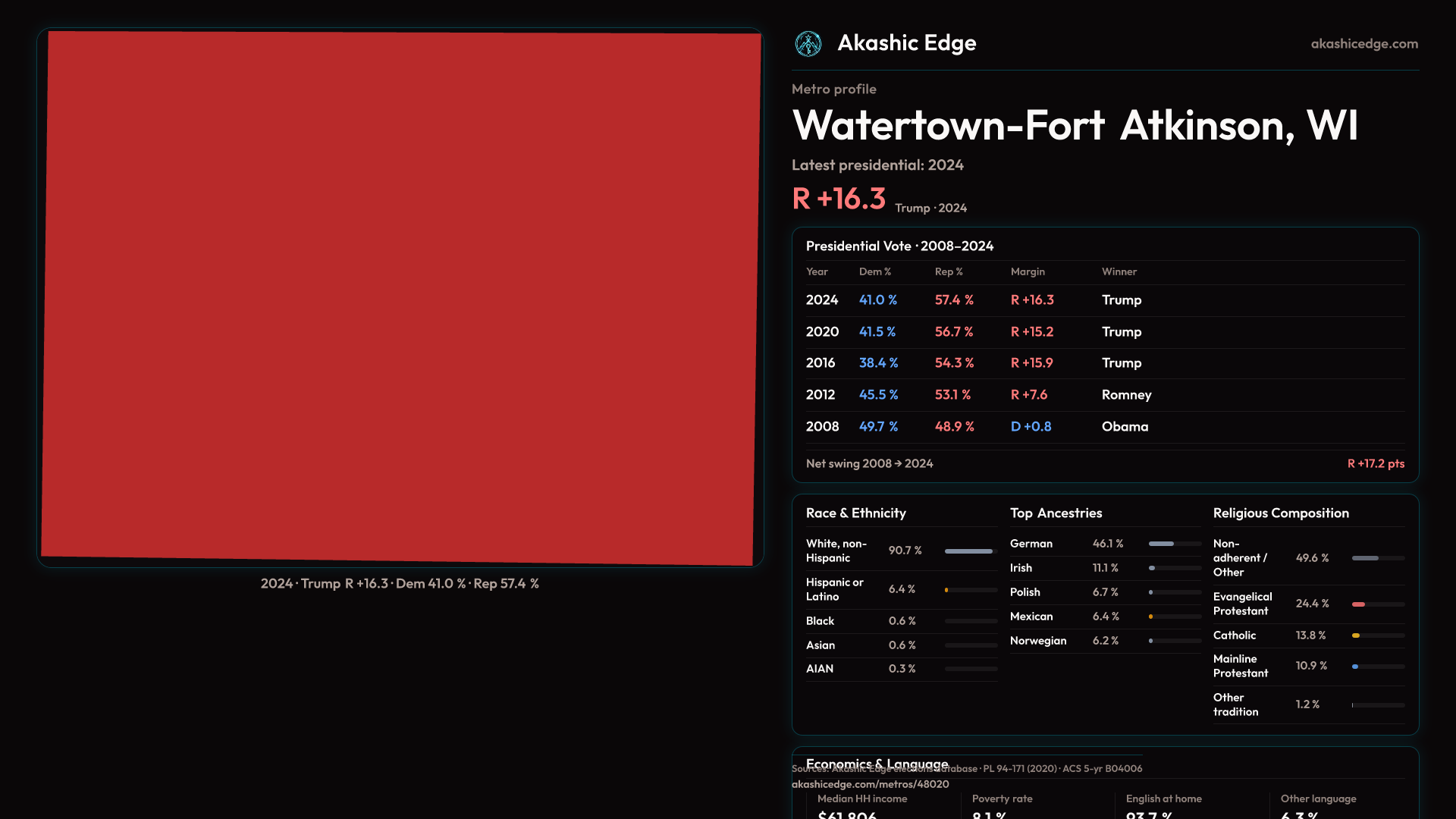Select the 2024 presidential vote row

[x=1104, y=300]
